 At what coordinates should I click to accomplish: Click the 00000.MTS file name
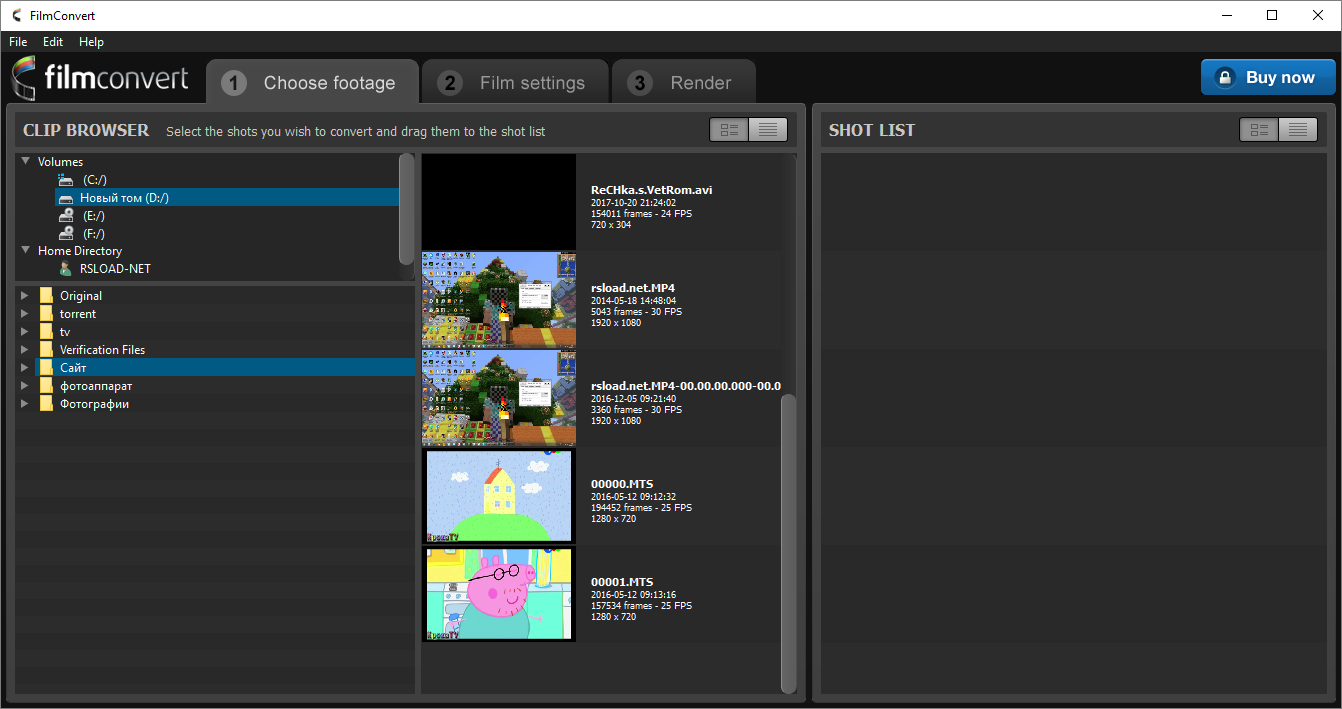622,484
